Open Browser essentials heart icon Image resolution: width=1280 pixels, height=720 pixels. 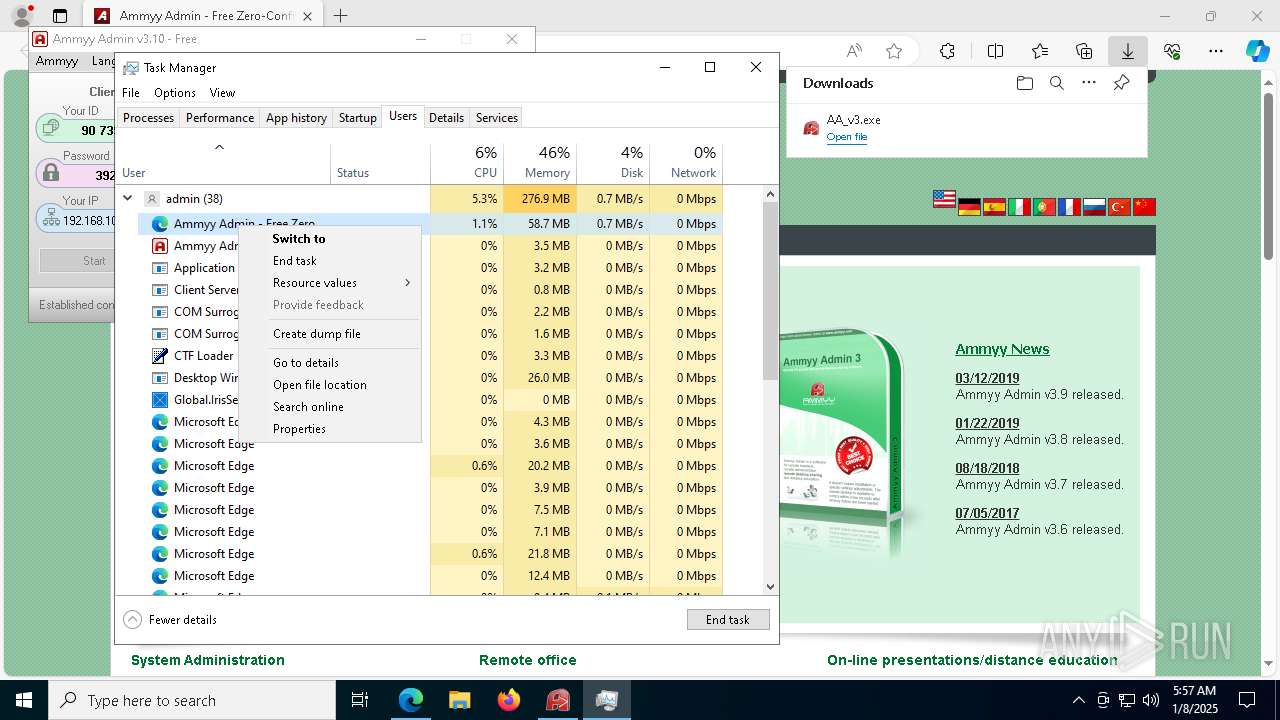pos(1172,51)
